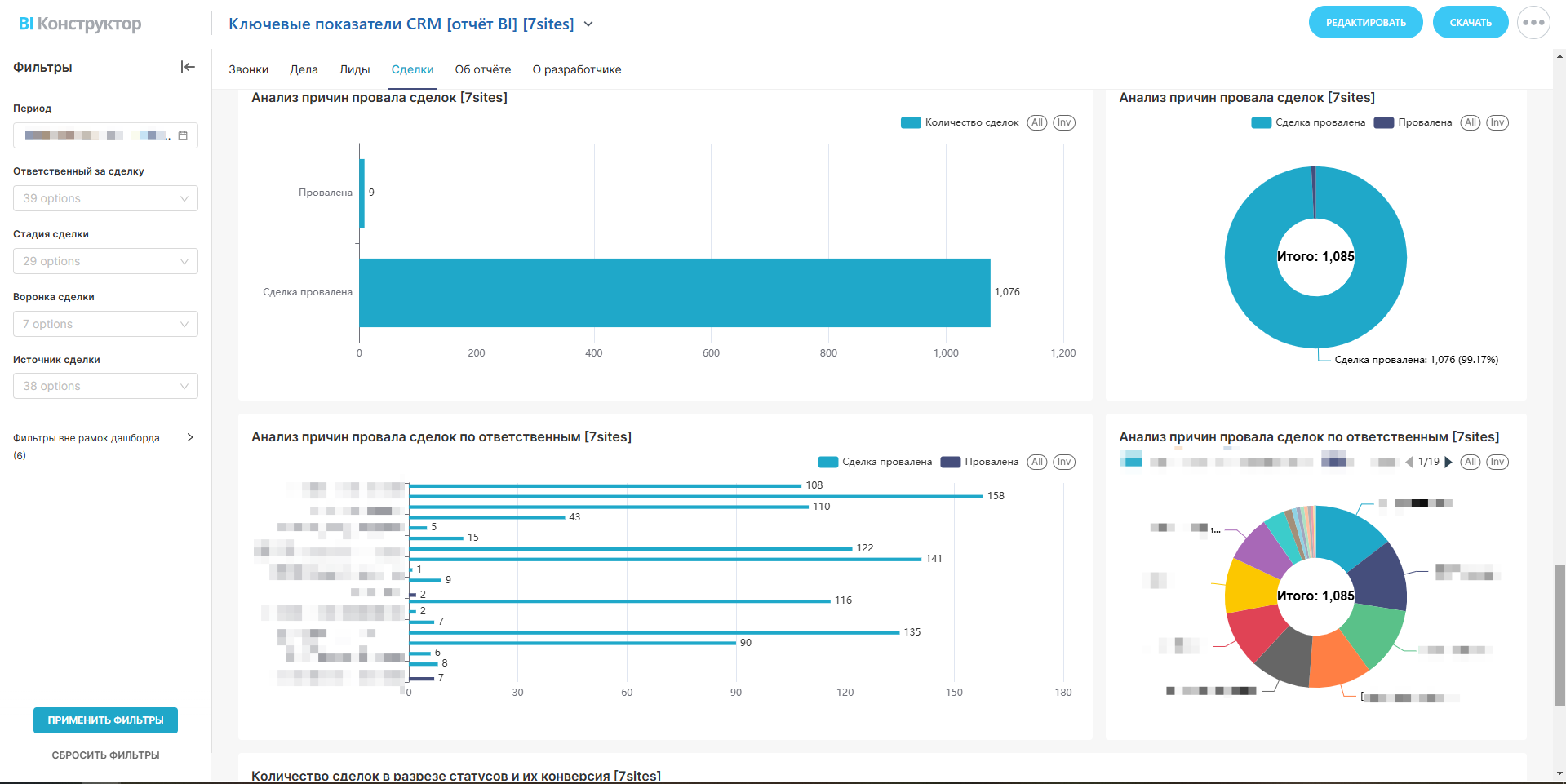Open the three-dots more options menu
Viewport: 1566px width, 784px height.
click(x=1533, y=23)
